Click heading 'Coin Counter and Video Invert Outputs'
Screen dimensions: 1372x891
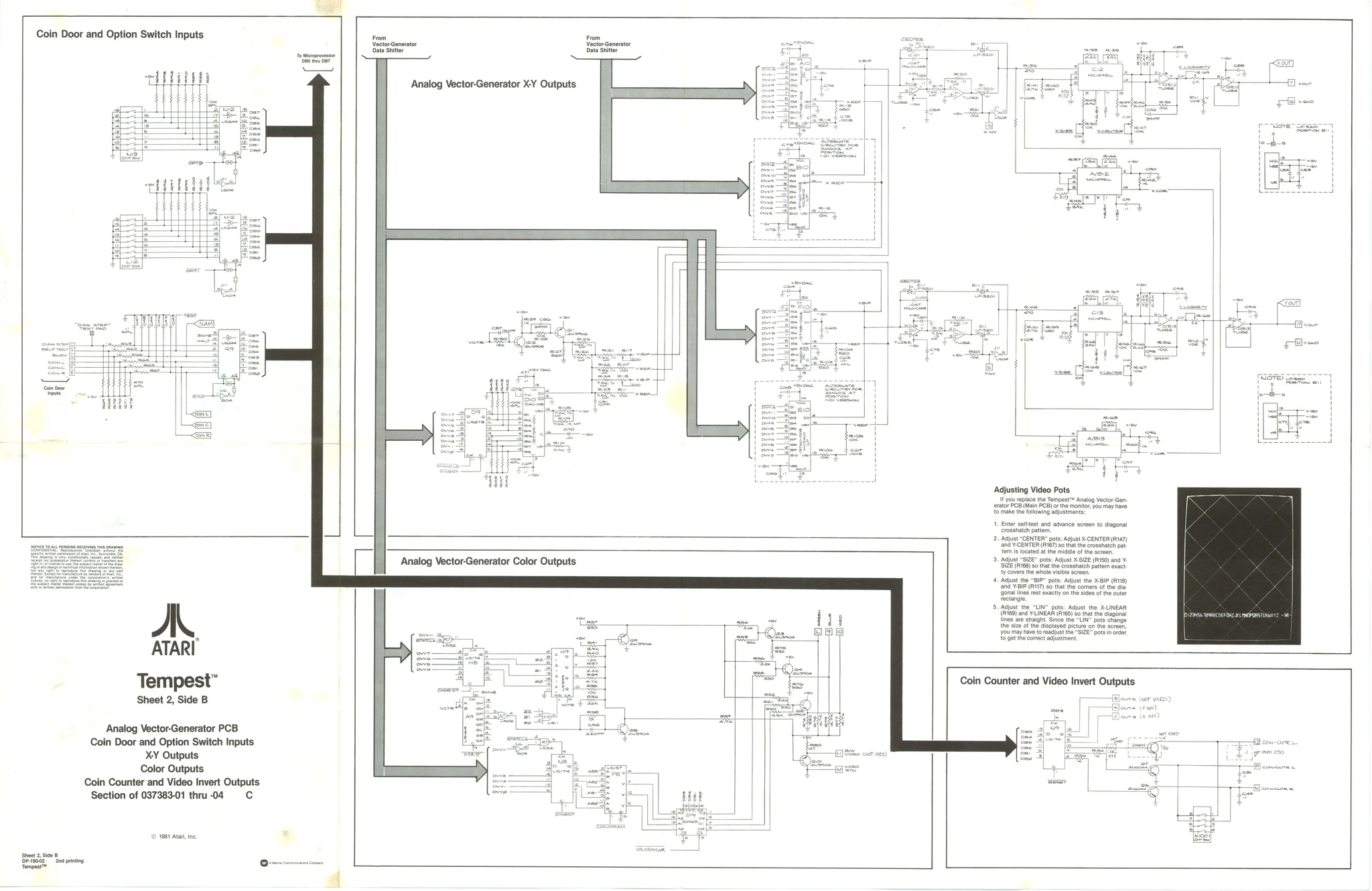tap(1047, 681)
